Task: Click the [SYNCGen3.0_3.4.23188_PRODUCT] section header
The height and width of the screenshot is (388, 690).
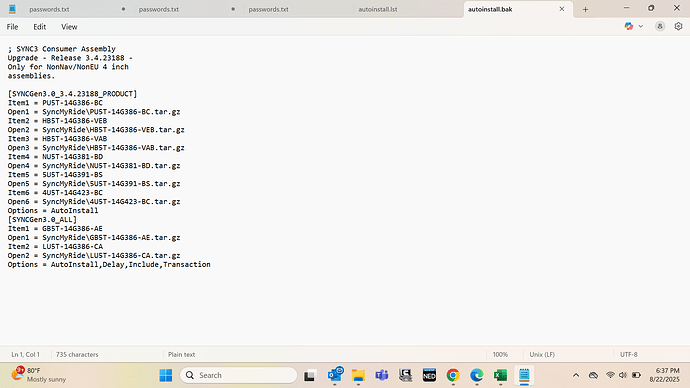Action: (72, 94)
